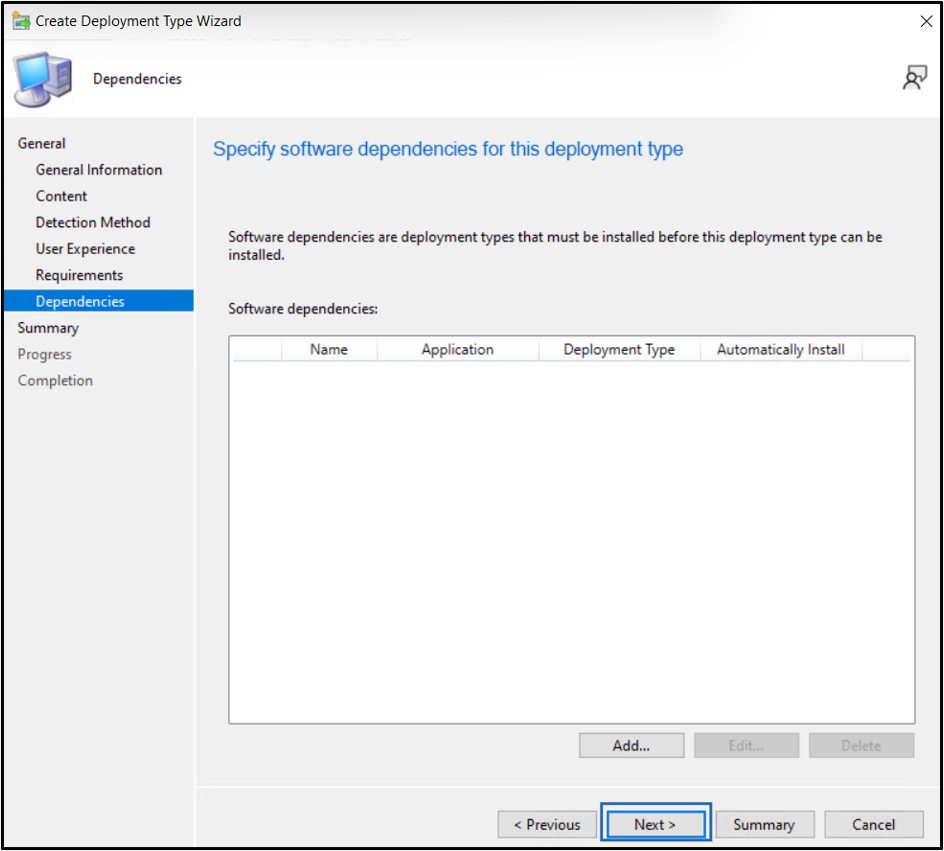Click the 'Specify software dependencies' heading
The width and height of the screenshot is (944, 851).
pos(448,149)
